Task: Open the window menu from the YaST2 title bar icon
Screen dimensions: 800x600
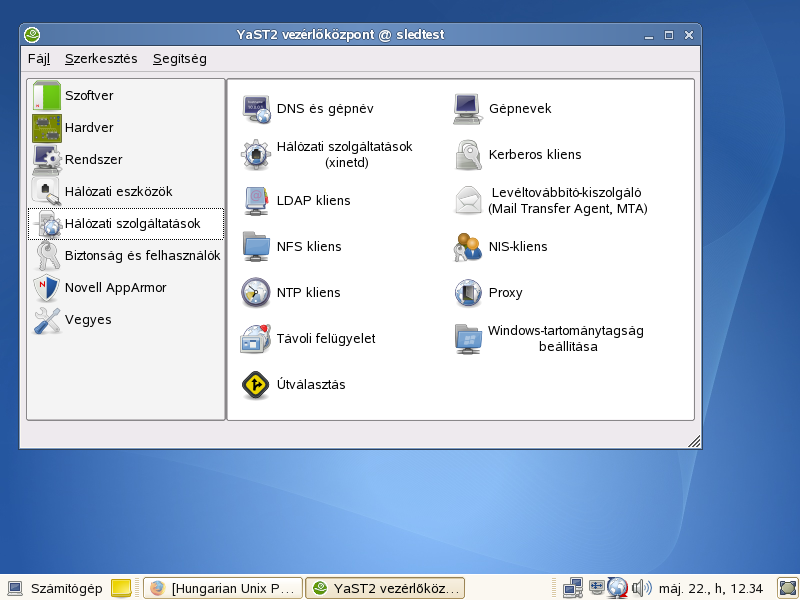Action: coord(32,35)
